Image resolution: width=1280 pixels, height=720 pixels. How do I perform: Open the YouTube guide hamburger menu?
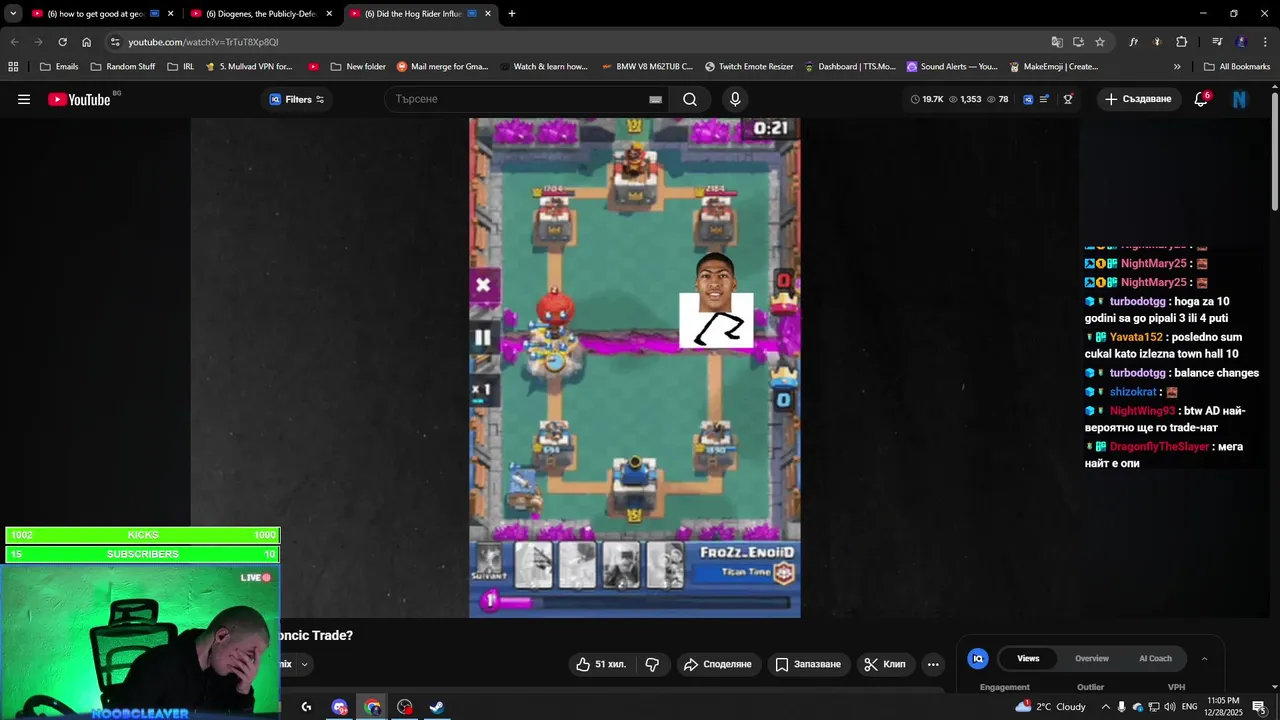click(x=24, y=99)
